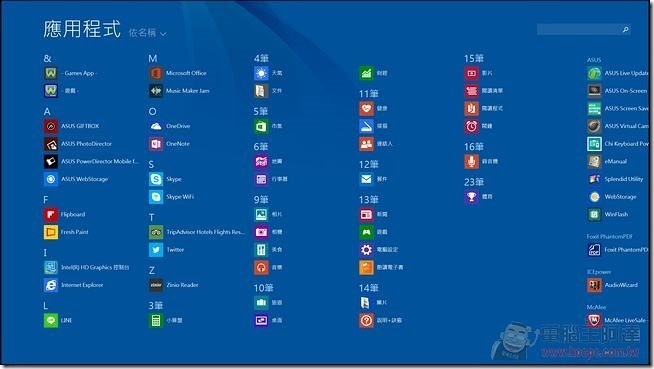Open ASUS Screen Saver
654x369 pixels.
(x=618, y=108)
